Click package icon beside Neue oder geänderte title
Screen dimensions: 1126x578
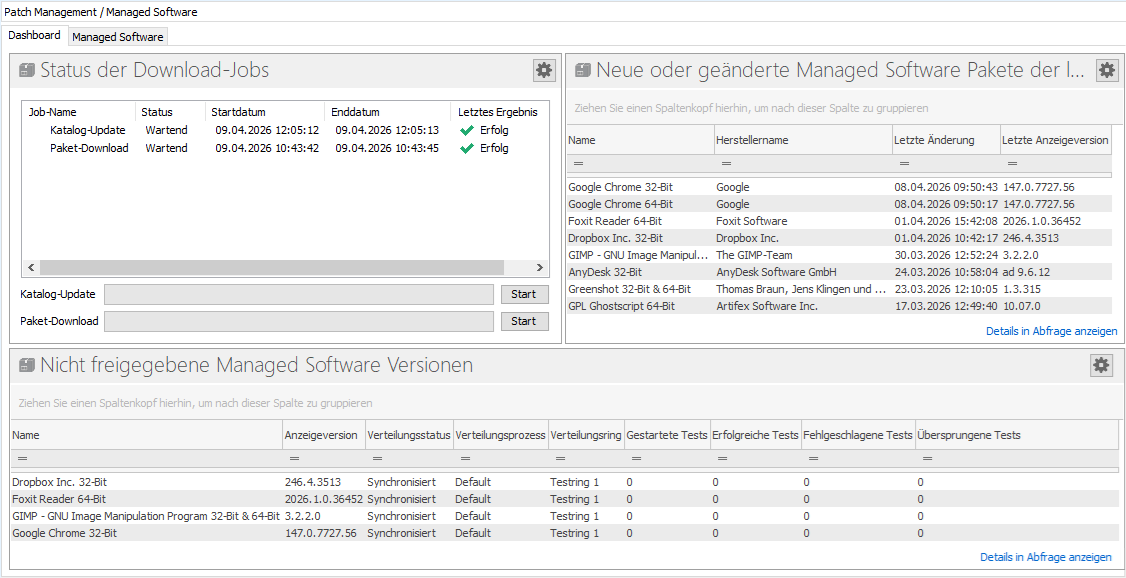coord(582,70)
